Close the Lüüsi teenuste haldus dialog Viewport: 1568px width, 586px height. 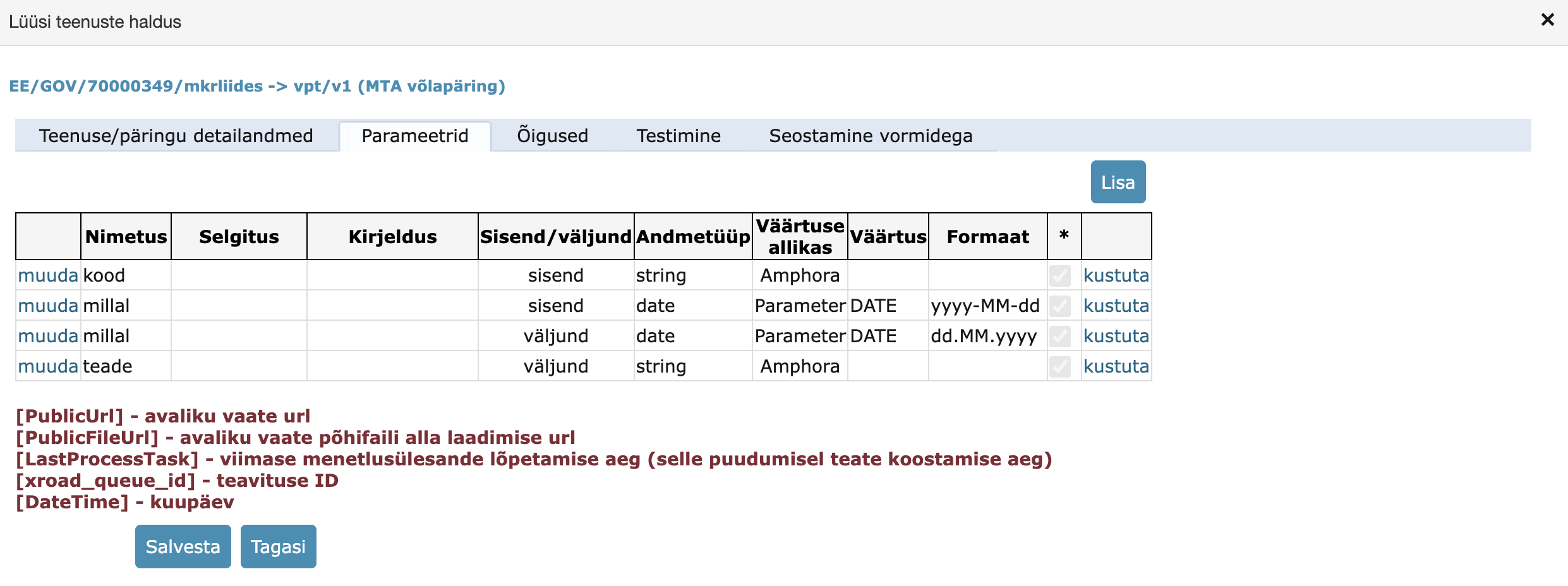[x=1548, y=20]
